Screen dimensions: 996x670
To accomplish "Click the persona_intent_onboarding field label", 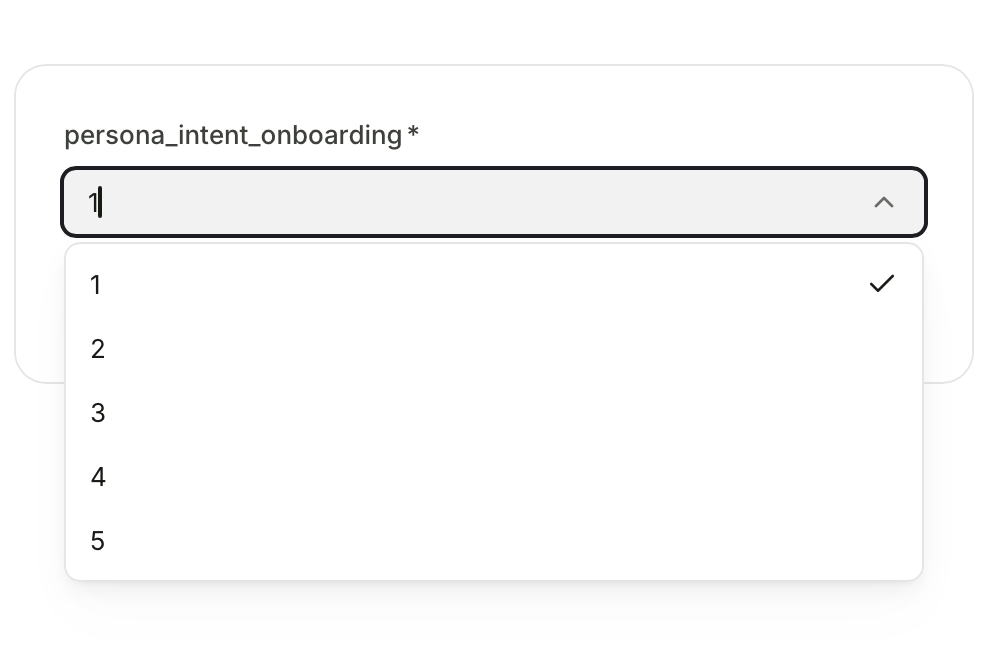I will tap(233, 135).
